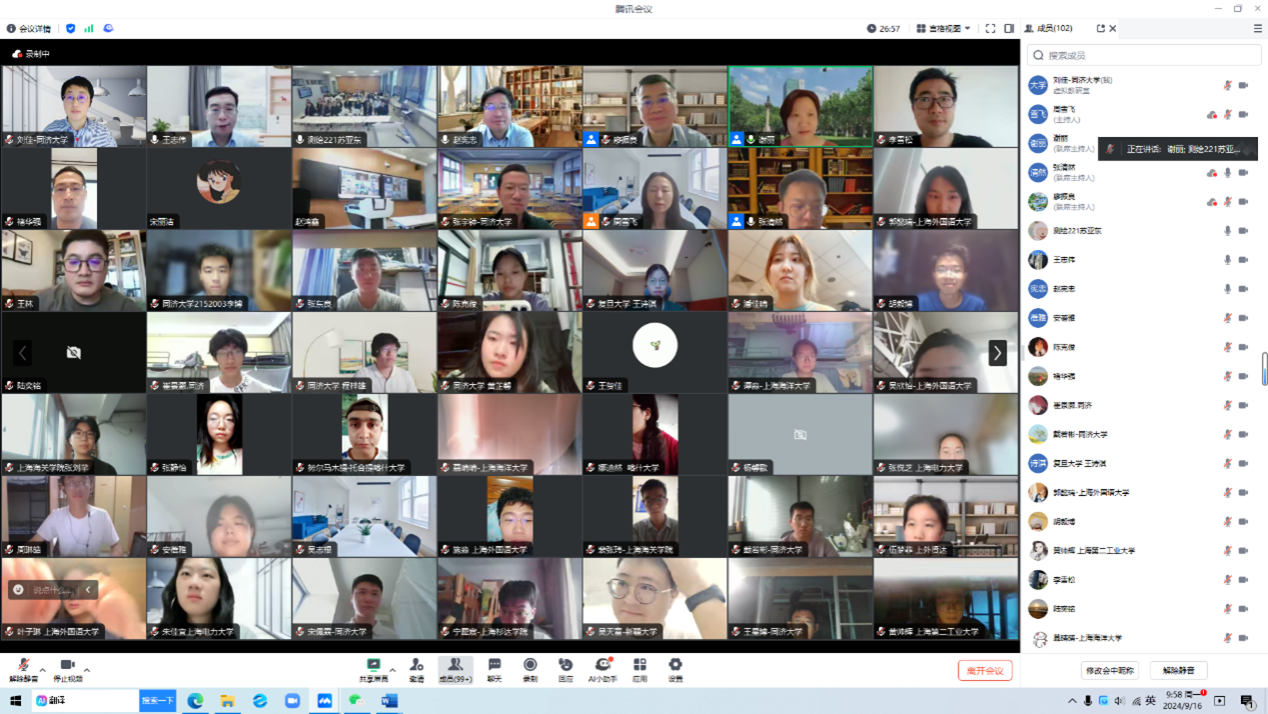Open the 聊天 chat panel icon
This screenshot has width=1268, height=714.
[494, 665]
